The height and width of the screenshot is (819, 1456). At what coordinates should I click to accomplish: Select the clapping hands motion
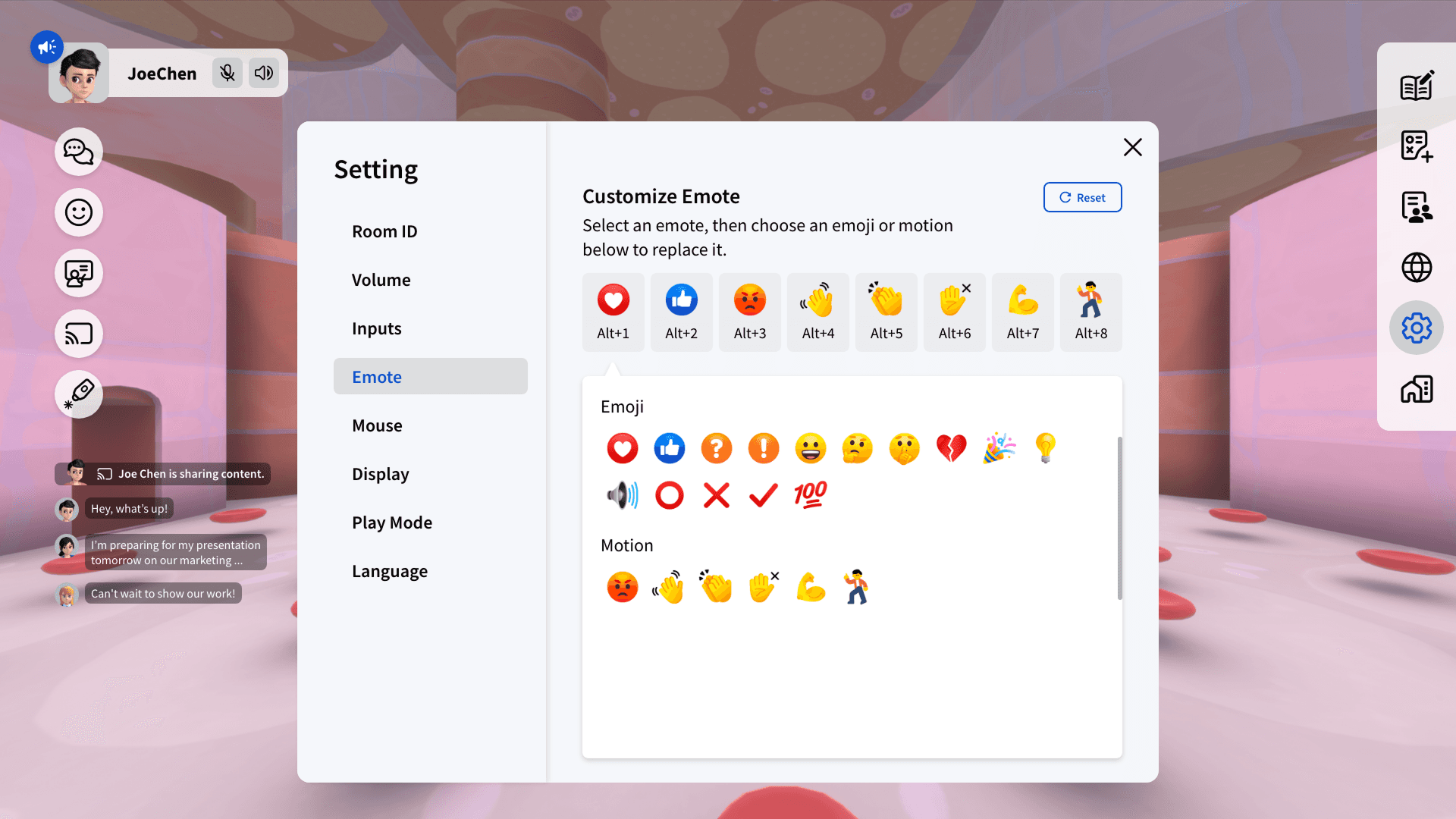coord(716,587)
